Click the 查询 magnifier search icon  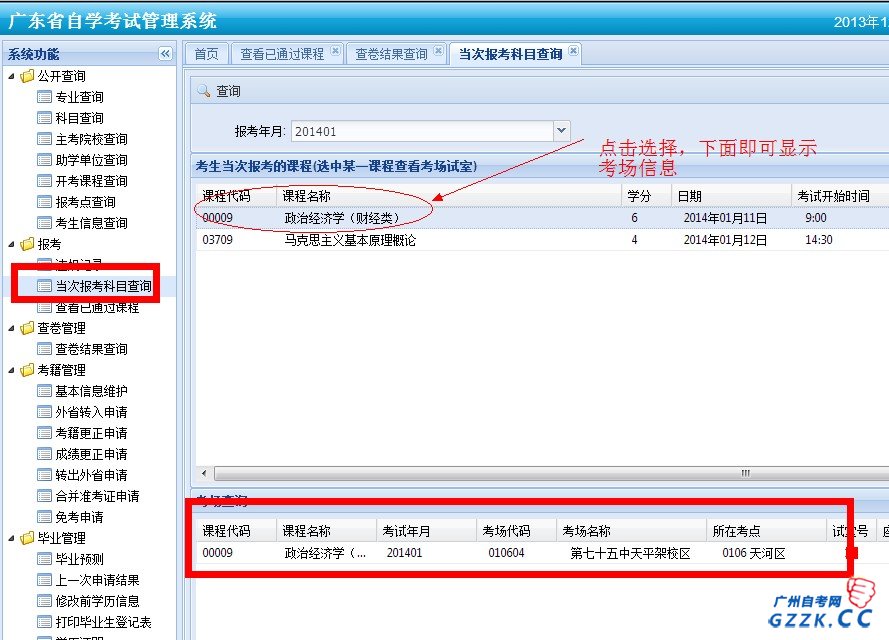pos(203,88)
